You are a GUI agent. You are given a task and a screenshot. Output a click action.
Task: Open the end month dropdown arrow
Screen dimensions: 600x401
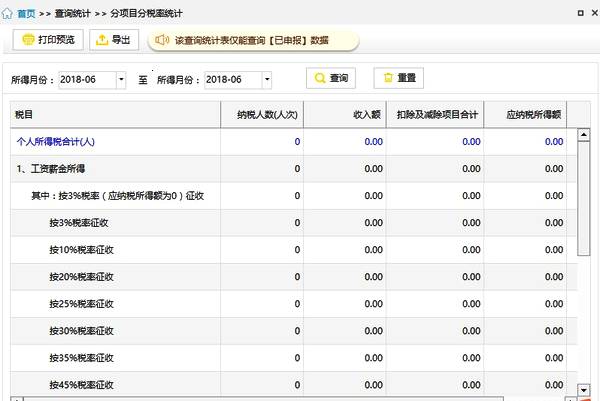pos(266,79)
